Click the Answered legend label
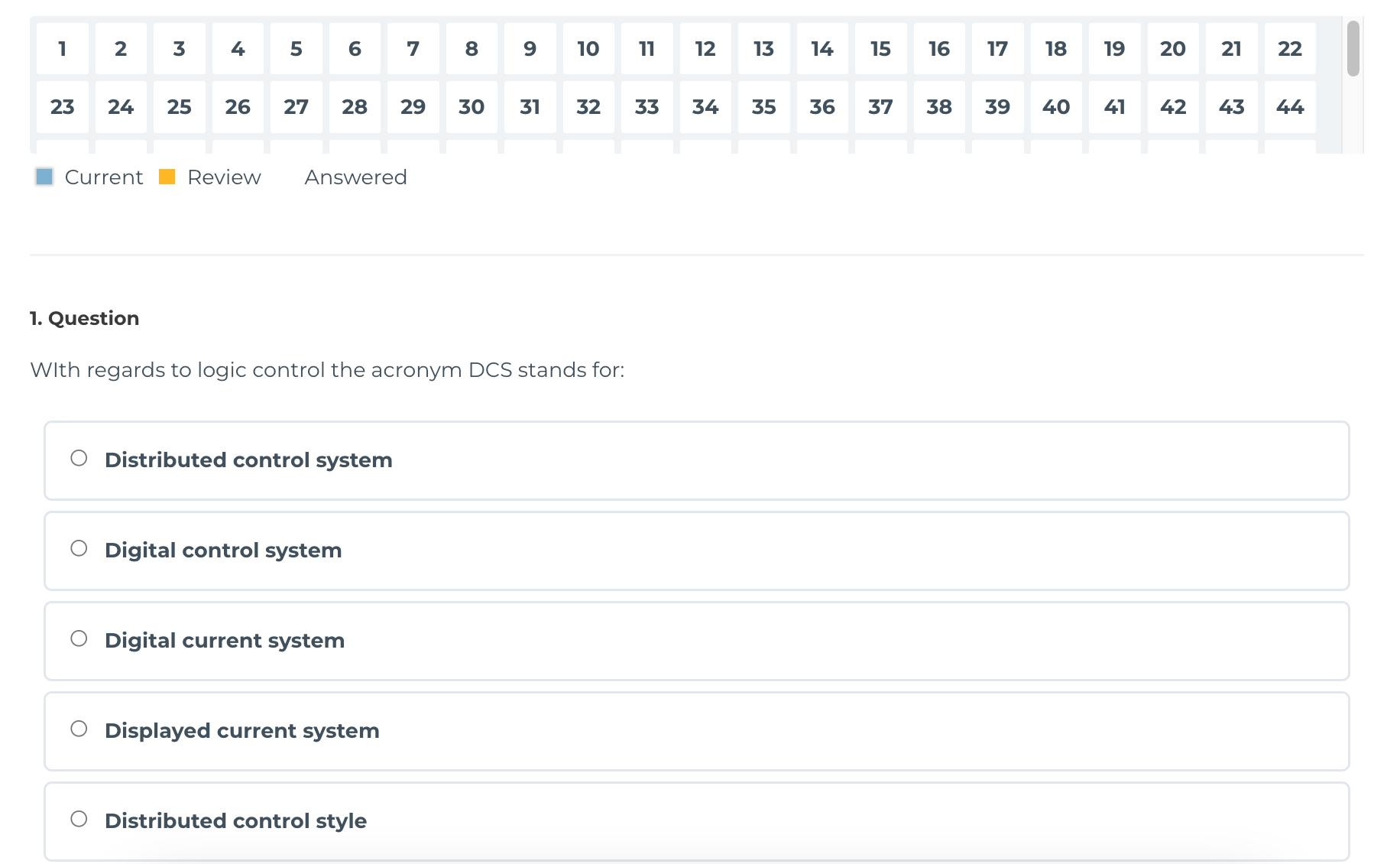 (355, 177)
